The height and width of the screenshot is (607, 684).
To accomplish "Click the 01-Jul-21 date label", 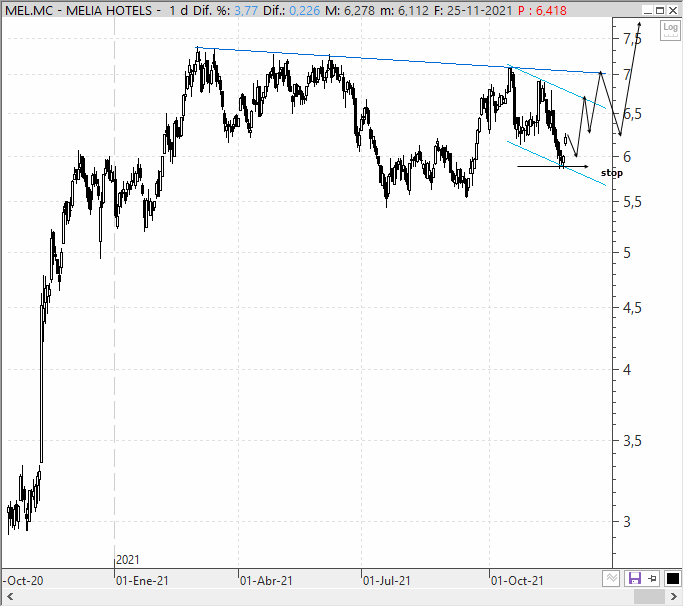I will [387, 581].
